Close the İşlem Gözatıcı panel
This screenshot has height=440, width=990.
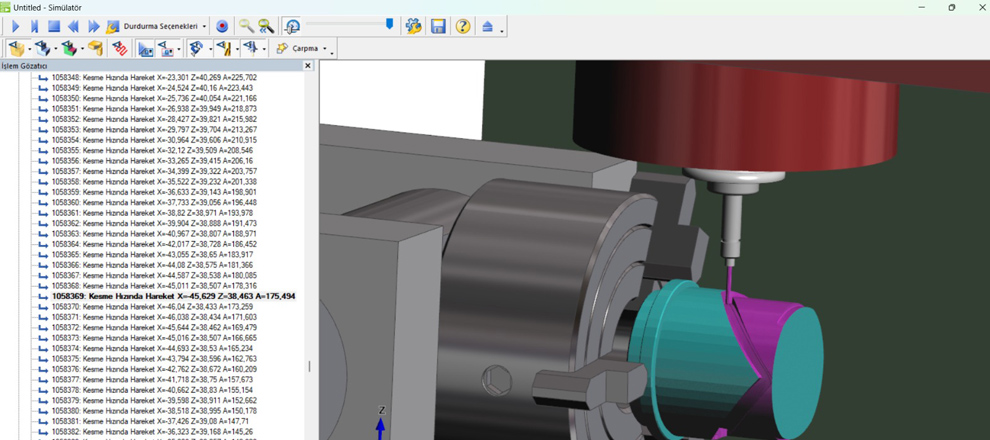click(308, 66)
